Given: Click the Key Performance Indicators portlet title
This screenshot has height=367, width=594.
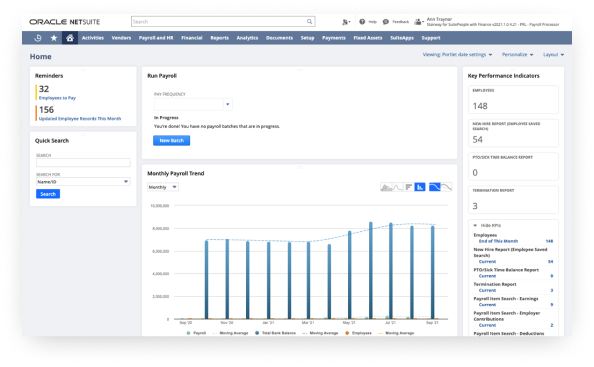Looking at the screenshot, I should click(503, 76).
